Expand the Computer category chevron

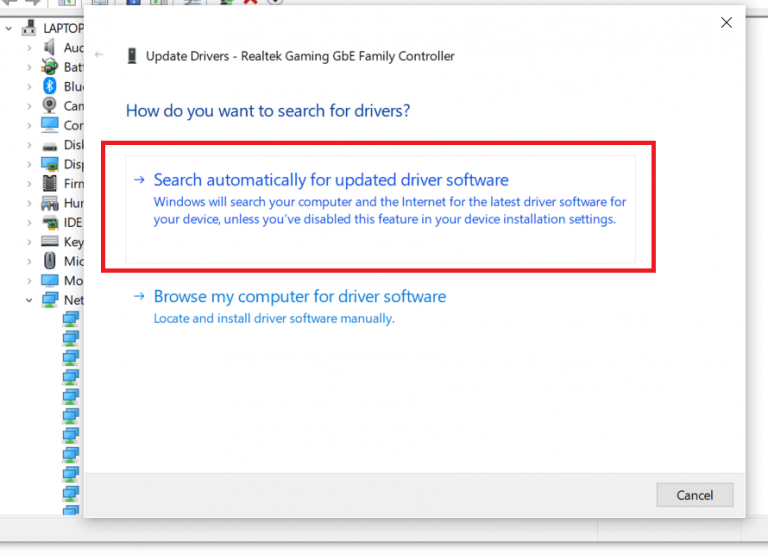click(x=29, y=125)
